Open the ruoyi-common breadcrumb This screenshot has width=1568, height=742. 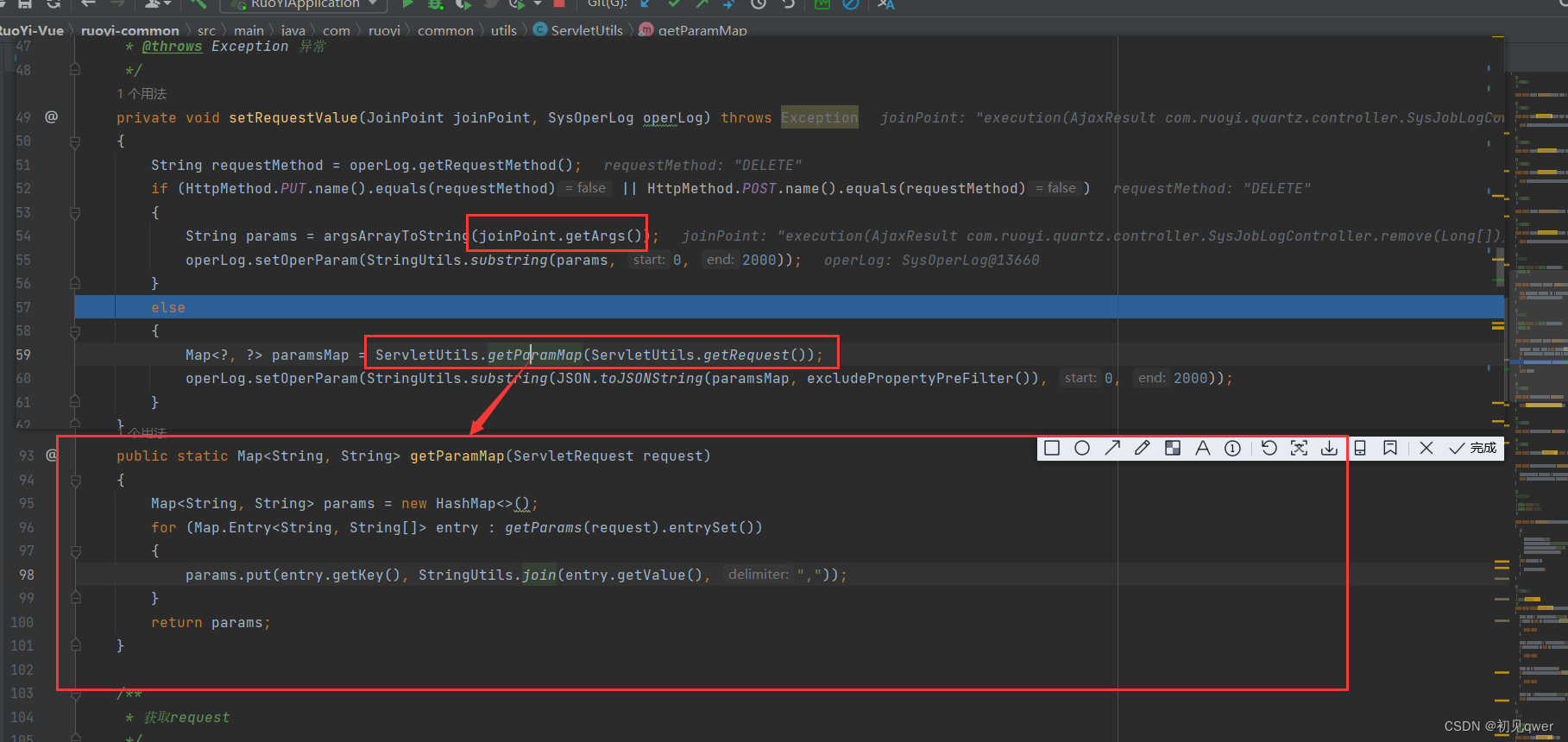(130, 30)
